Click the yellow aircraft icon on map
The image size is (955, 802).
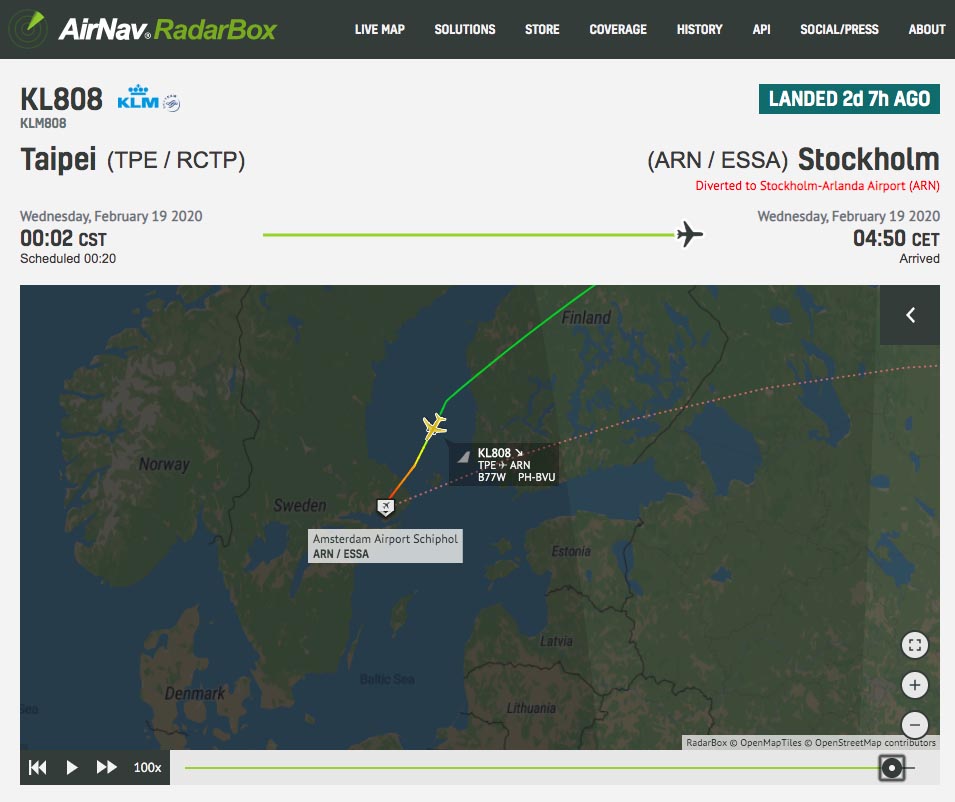[x=435, y=426]
